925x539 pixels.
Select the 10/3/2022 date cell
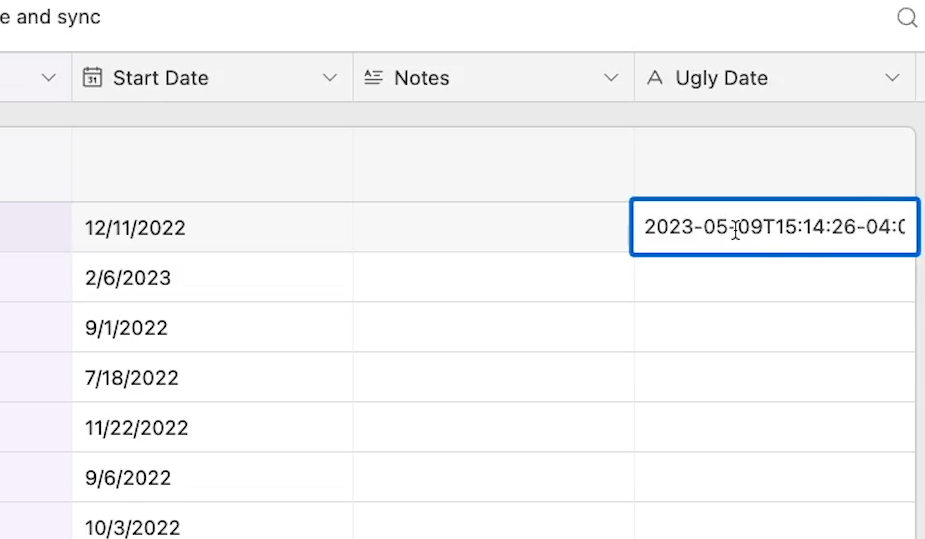click(212, 521)
